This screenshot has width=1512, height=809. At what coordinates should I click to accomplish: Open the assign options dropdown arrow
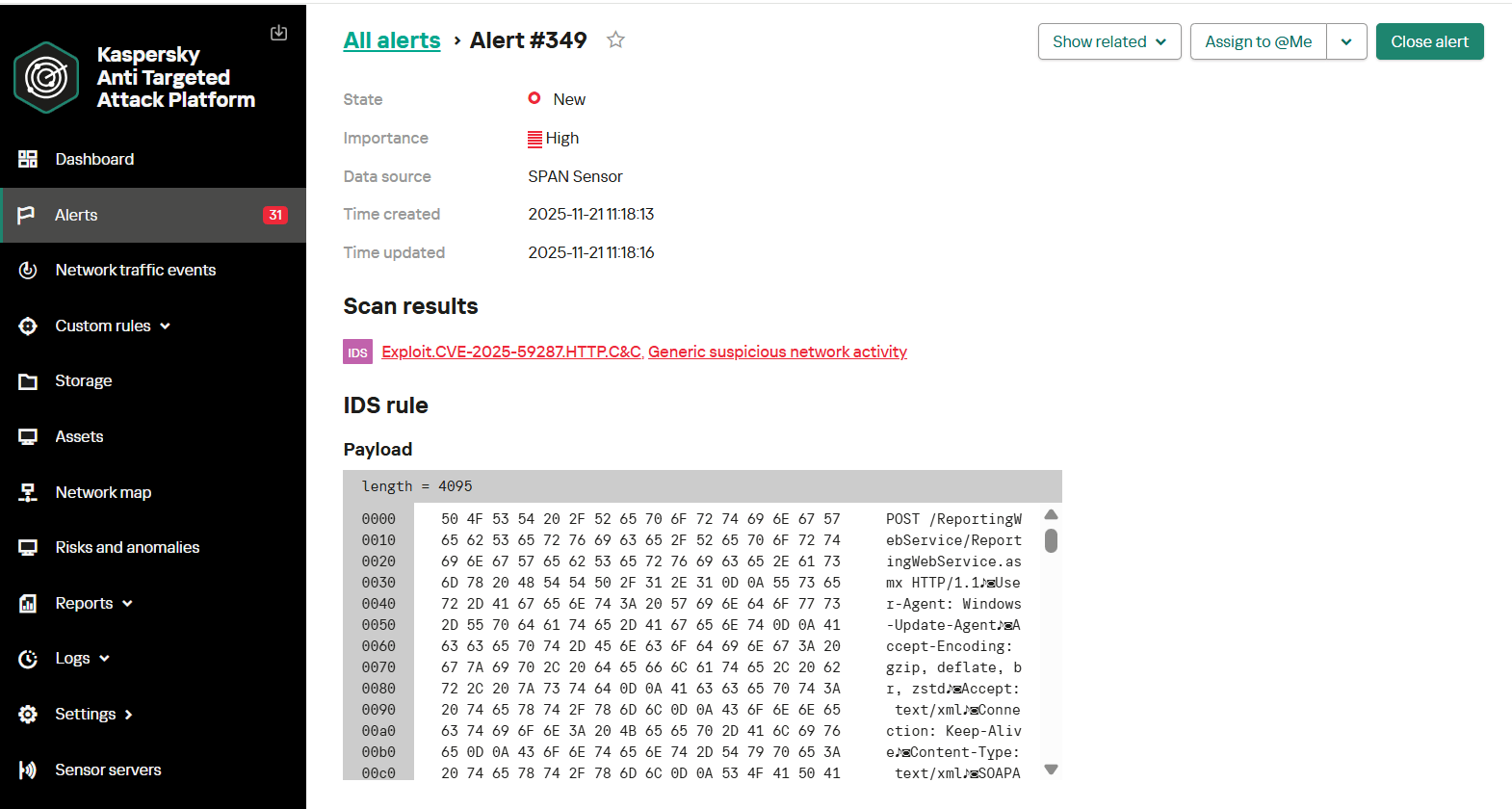pos(1346,41)
